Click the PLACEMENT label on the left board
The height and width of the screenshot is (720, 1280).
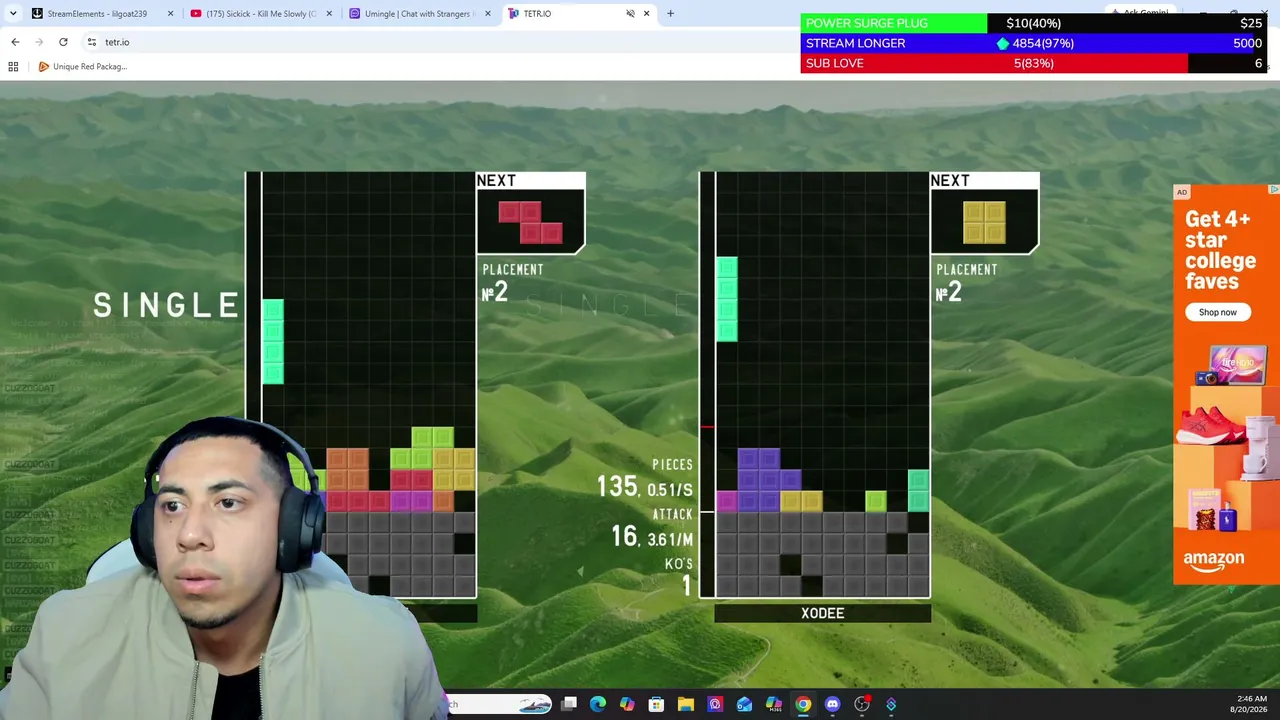coord(513,270)
